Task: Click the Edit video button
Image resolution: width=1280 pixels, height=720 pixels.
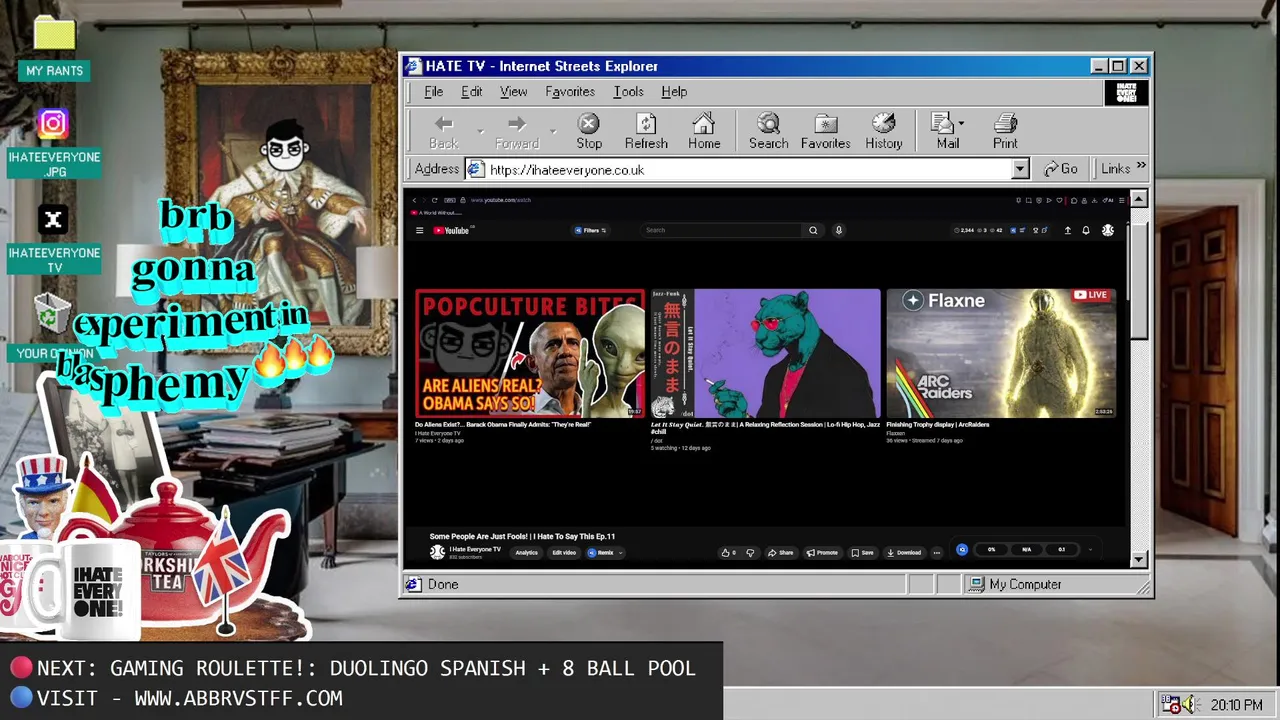Action: tap(564, 552)
